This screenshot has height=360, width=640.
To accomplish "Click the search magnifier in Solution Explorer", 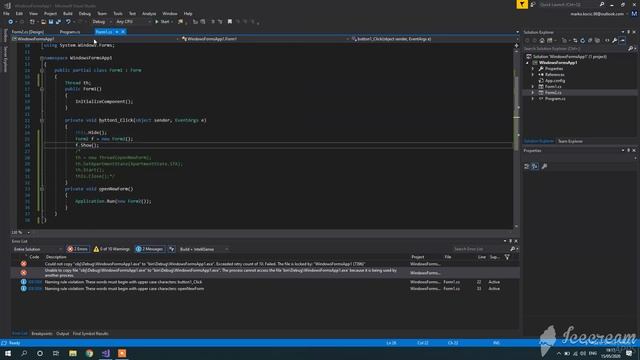I will (631, 49).
